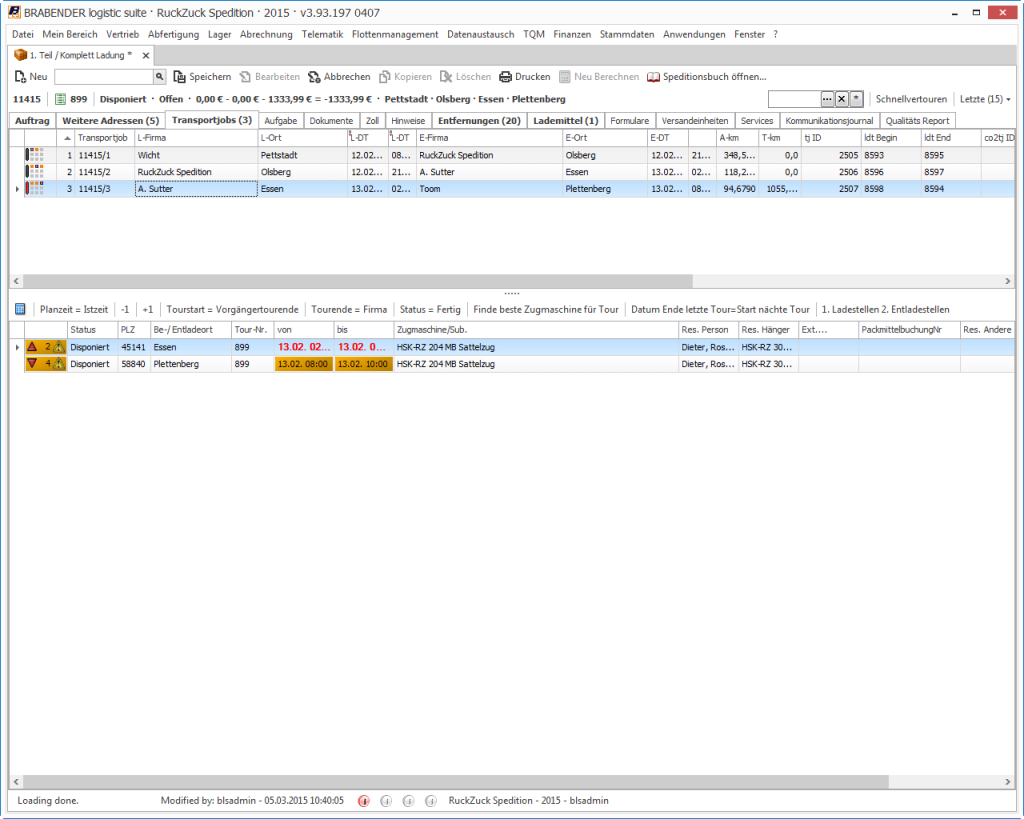This screenshot has height=819, width=1024.
Task: Switch to the Entfernungen (20) tab
Action: pos(480,121)
